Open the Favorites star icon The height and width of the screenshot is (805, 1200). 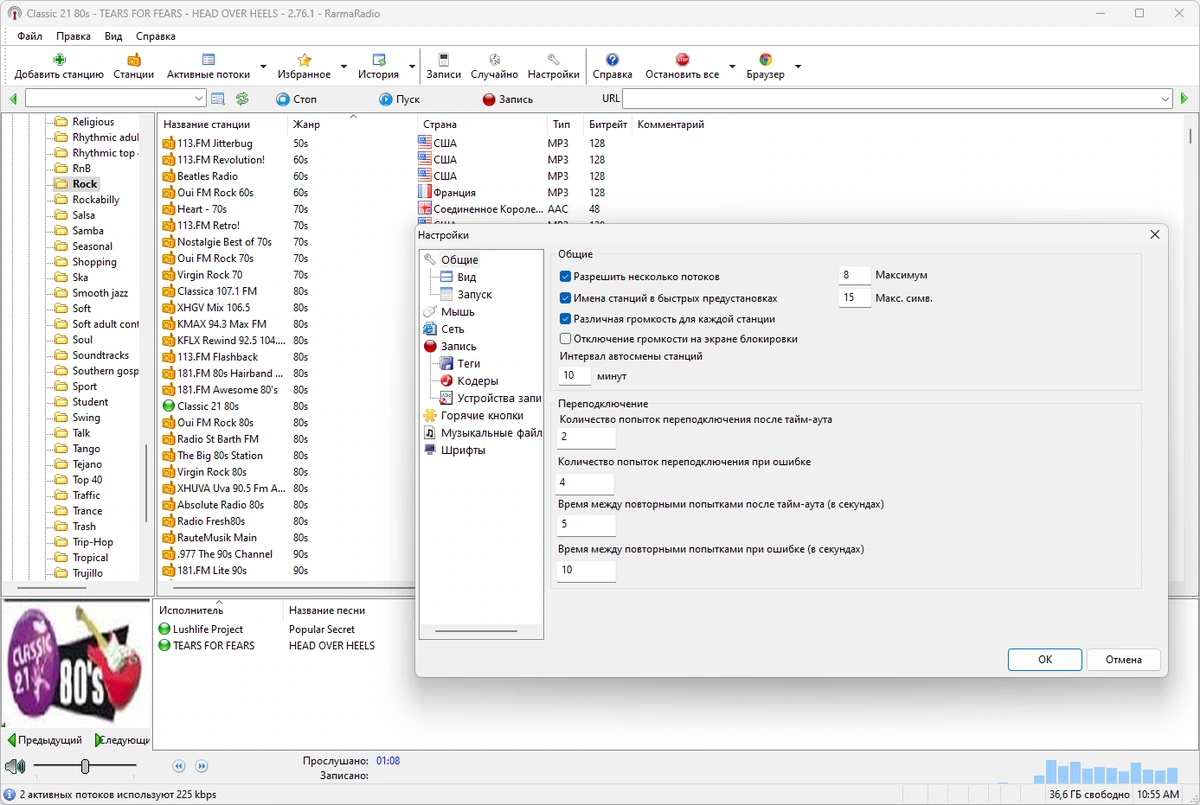(x=305, y=60)
